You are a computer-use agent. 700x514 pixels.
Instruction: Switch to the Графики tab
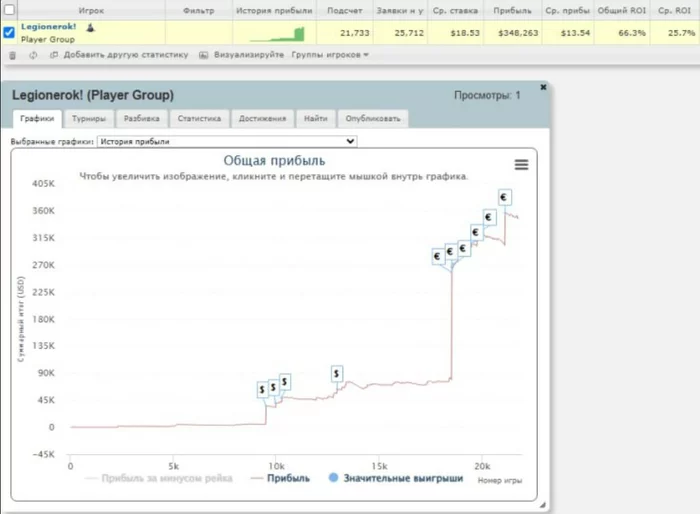[37, 119]
